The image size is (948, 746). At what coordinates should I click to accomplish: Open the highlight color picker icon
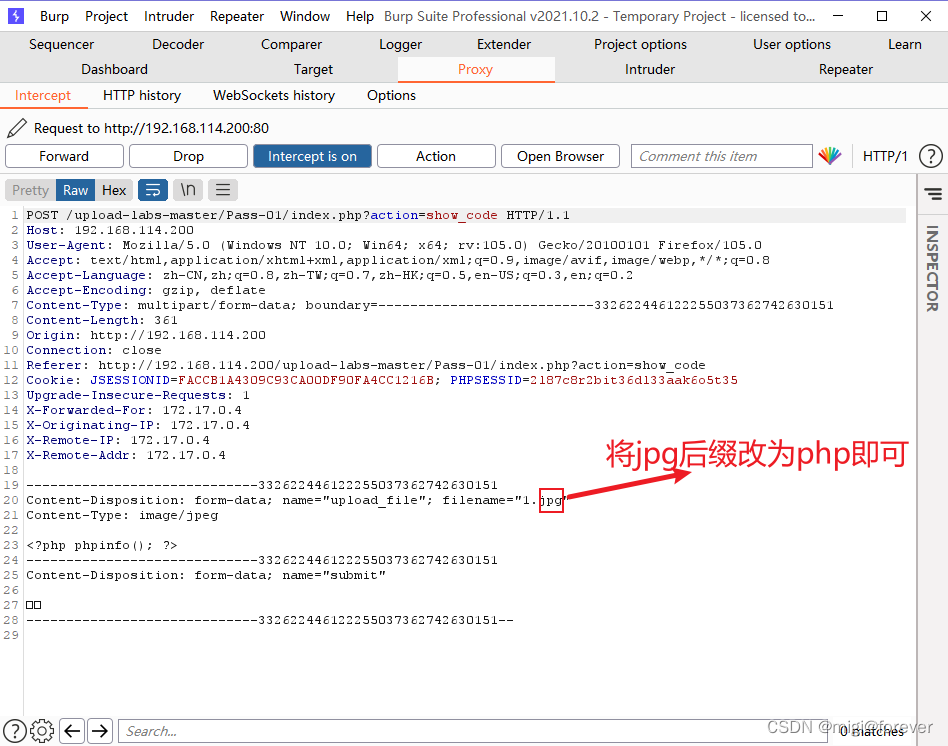tap(830, 156)
